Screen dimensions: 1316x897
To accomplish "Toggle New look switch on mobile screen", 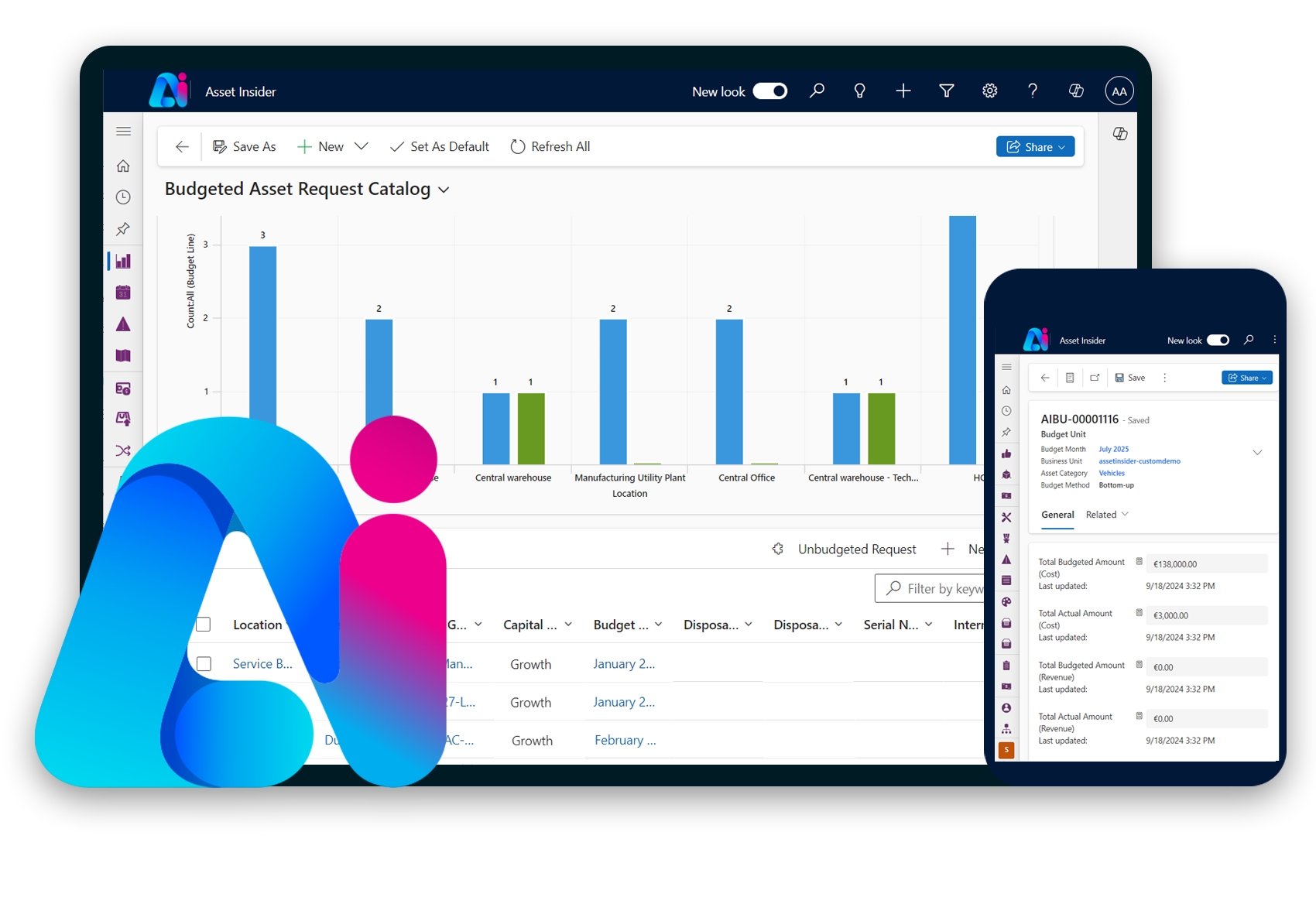I will tap(1218, 341).
